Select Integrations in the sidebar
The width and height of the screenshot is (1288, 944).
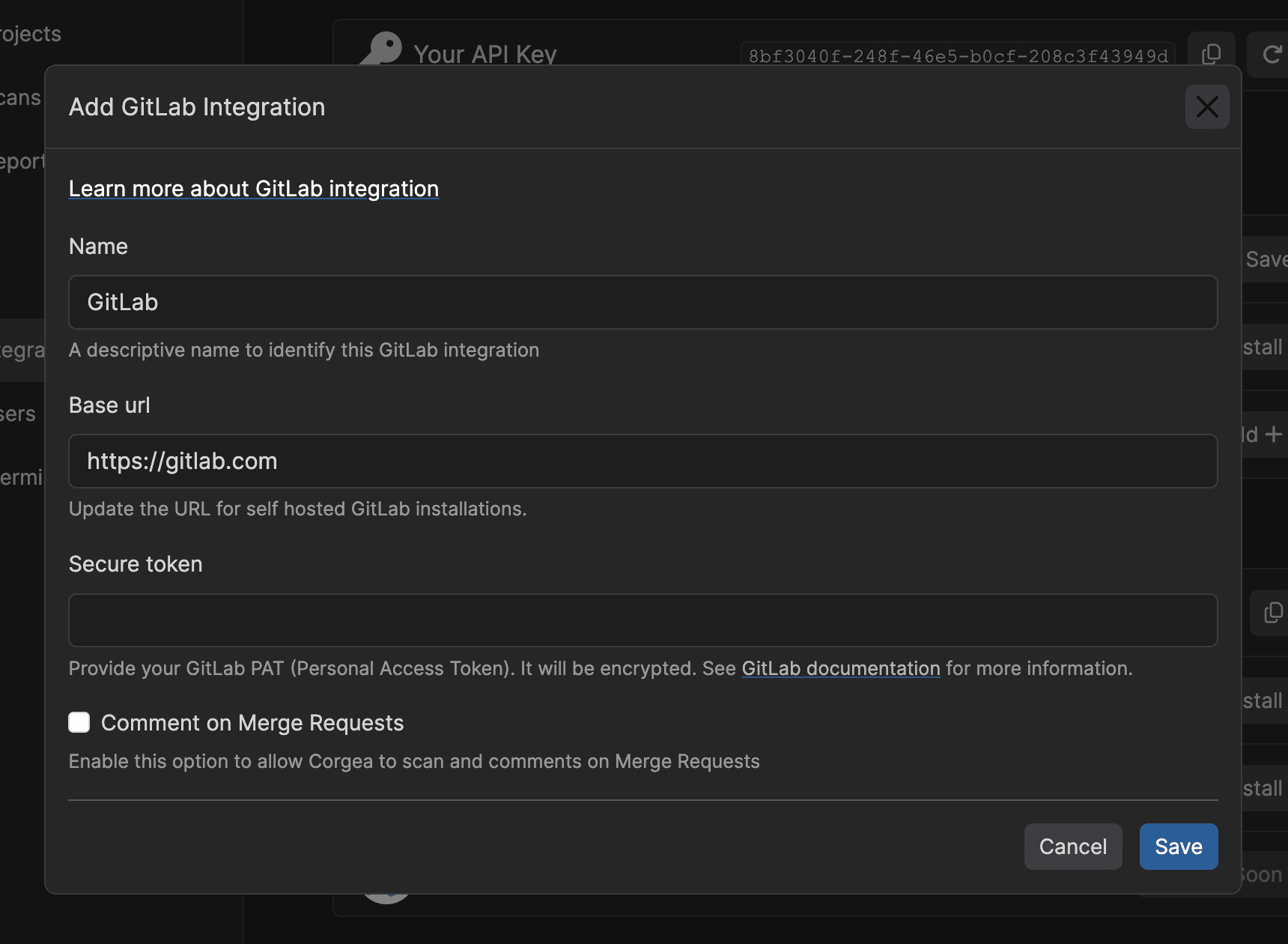tap(22, 351)
